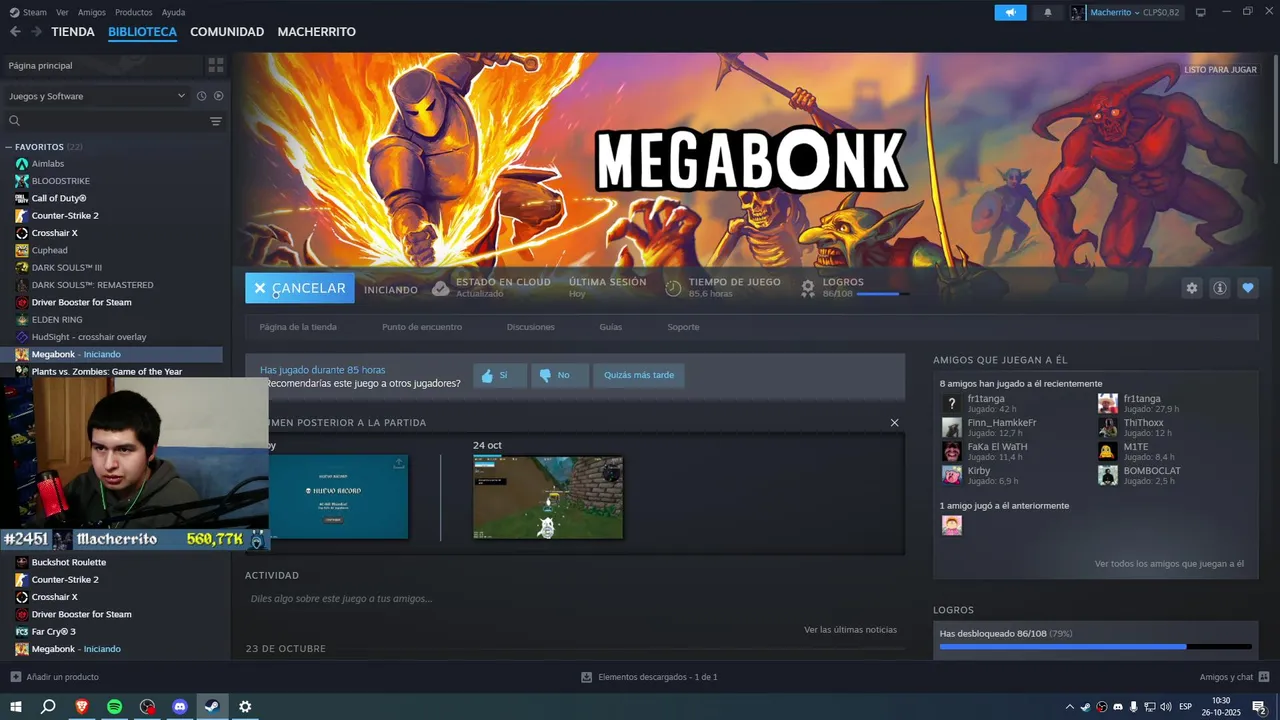The width and height of the screenshot is (1280, 720).
Task: Cancel launching Megabonk
Action: pos(300,288)
